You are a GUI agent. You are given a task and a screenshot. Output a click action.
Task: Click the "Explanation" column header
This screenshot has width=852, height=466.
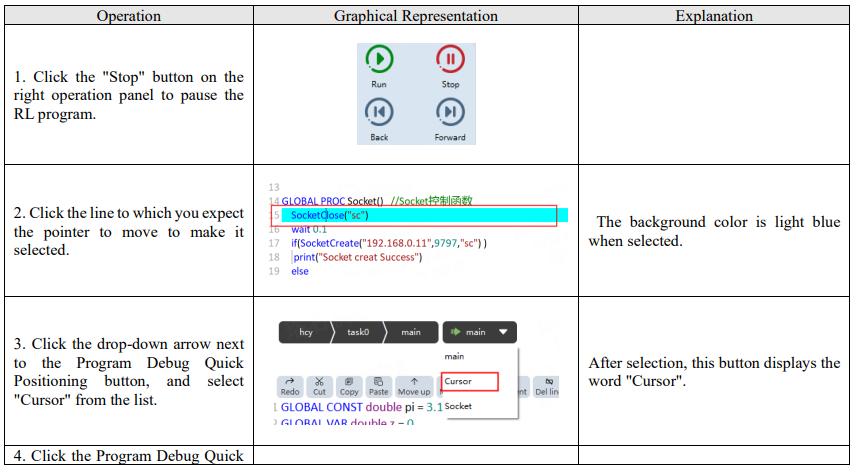714,16
